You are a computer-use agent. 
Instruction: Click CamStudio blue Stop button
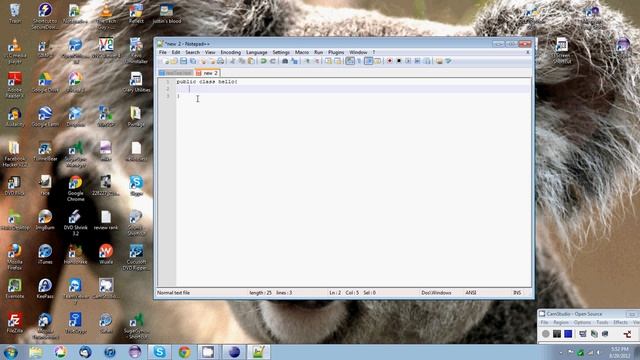coord(568,333)
